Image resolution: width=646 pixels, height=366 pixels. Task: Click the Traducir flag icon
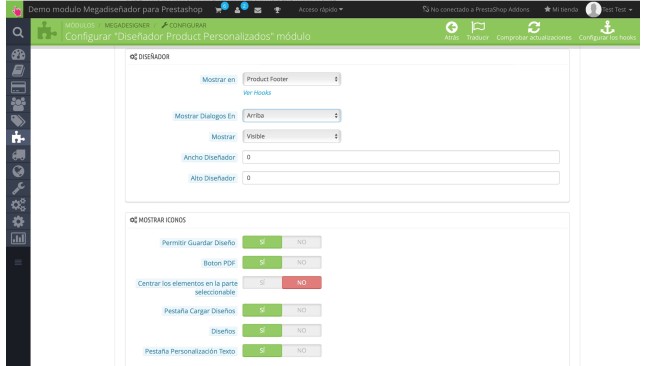coord(478,27)
